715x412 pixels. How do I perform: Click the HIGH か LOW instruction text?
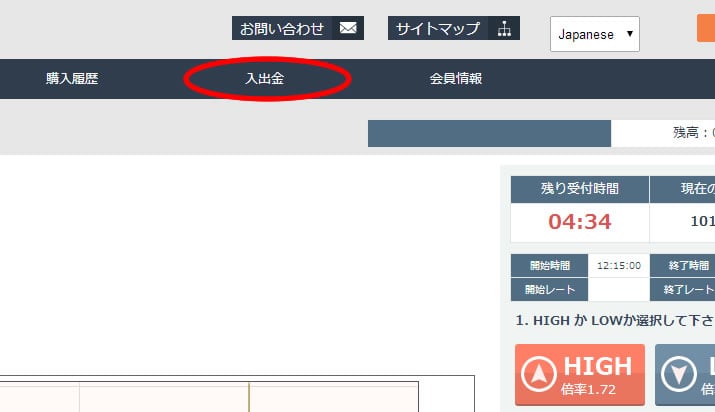tap(615, 321)
